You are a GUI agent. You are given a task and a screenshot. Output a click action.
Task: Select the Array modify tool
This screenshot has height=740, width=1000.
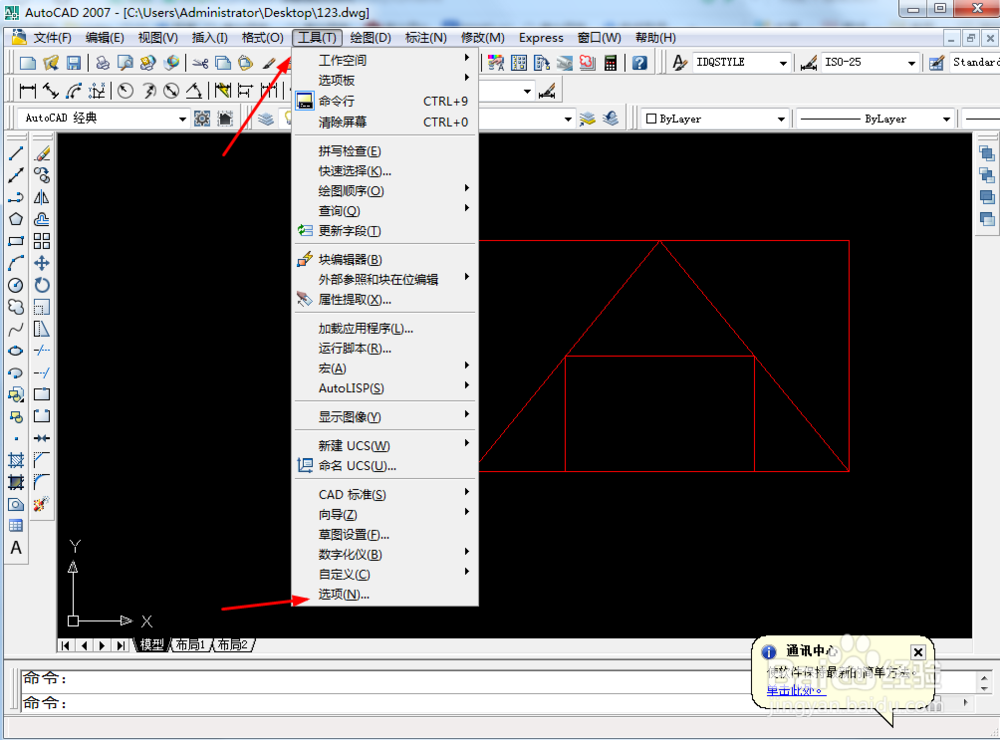click(42, 241)
